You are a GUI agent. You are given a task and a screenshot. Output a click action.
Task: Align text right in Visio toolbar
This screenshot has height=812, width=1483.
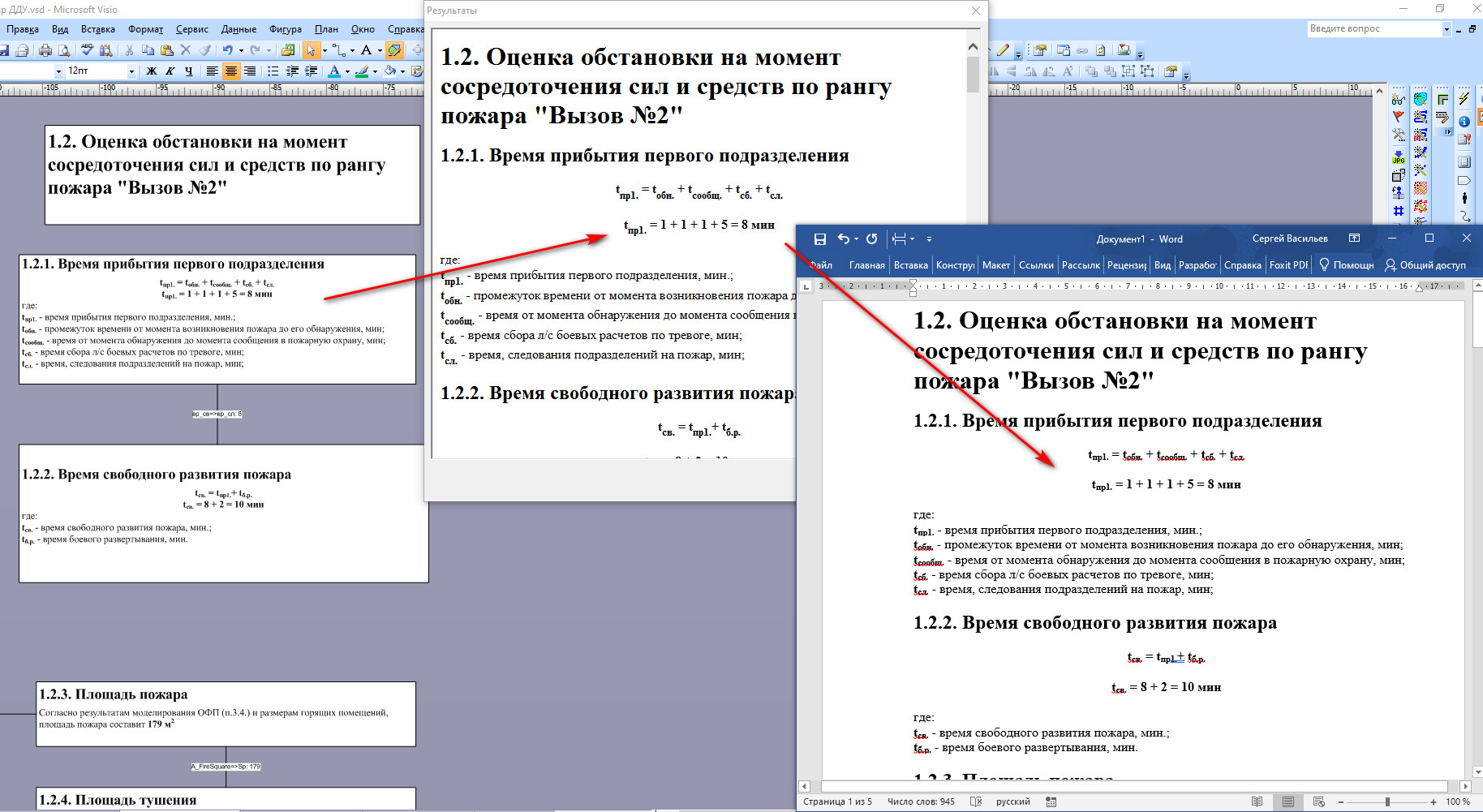click(250, 71)
